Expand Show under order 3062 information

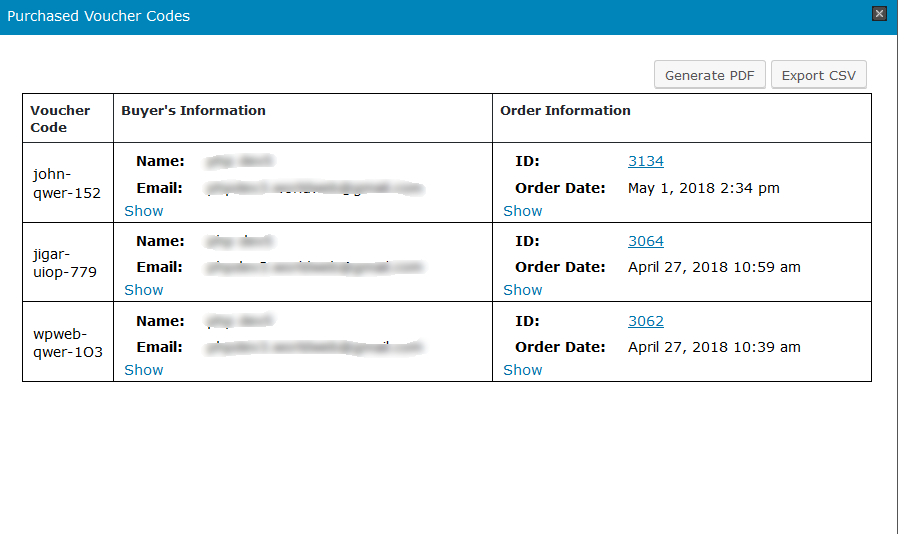tap(522, 370)
